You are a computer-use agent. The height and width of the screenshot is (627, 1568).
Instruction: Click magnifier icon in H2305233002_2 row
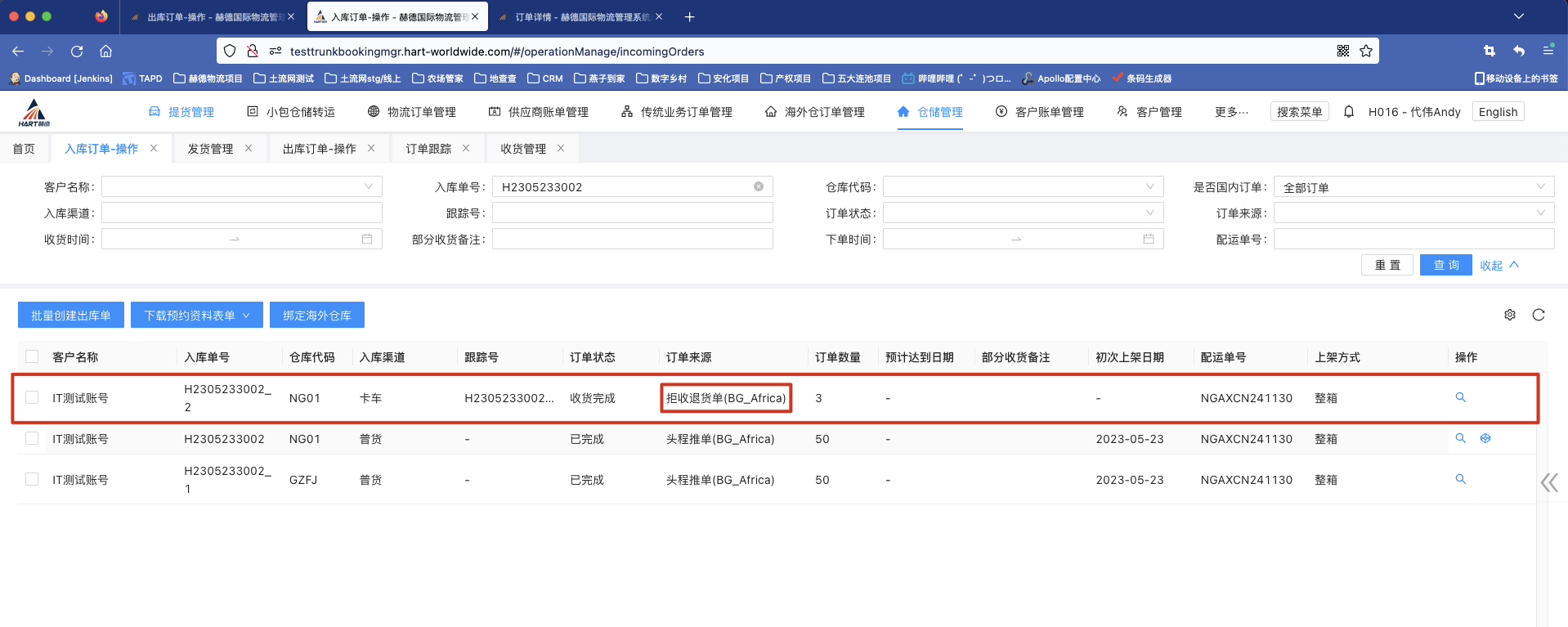(1460, 397)
